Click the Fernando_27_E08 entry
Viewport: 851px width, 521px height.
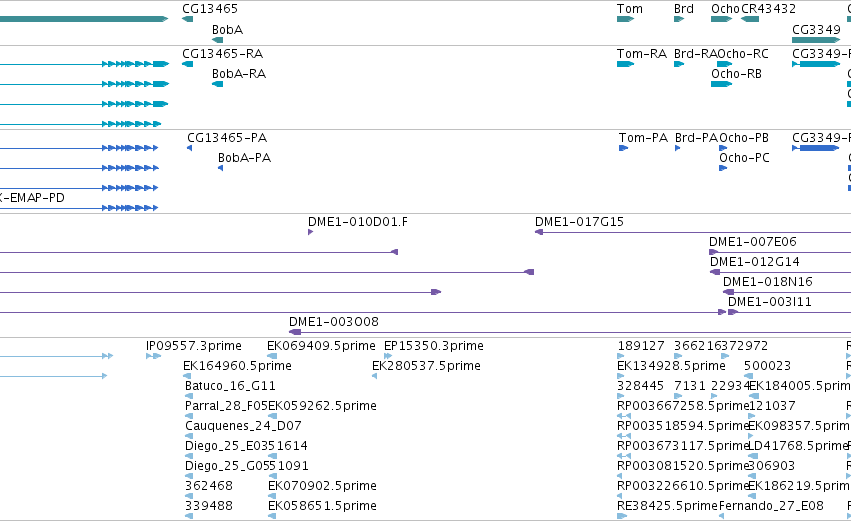pyautogui.click(x=771, y=506)
